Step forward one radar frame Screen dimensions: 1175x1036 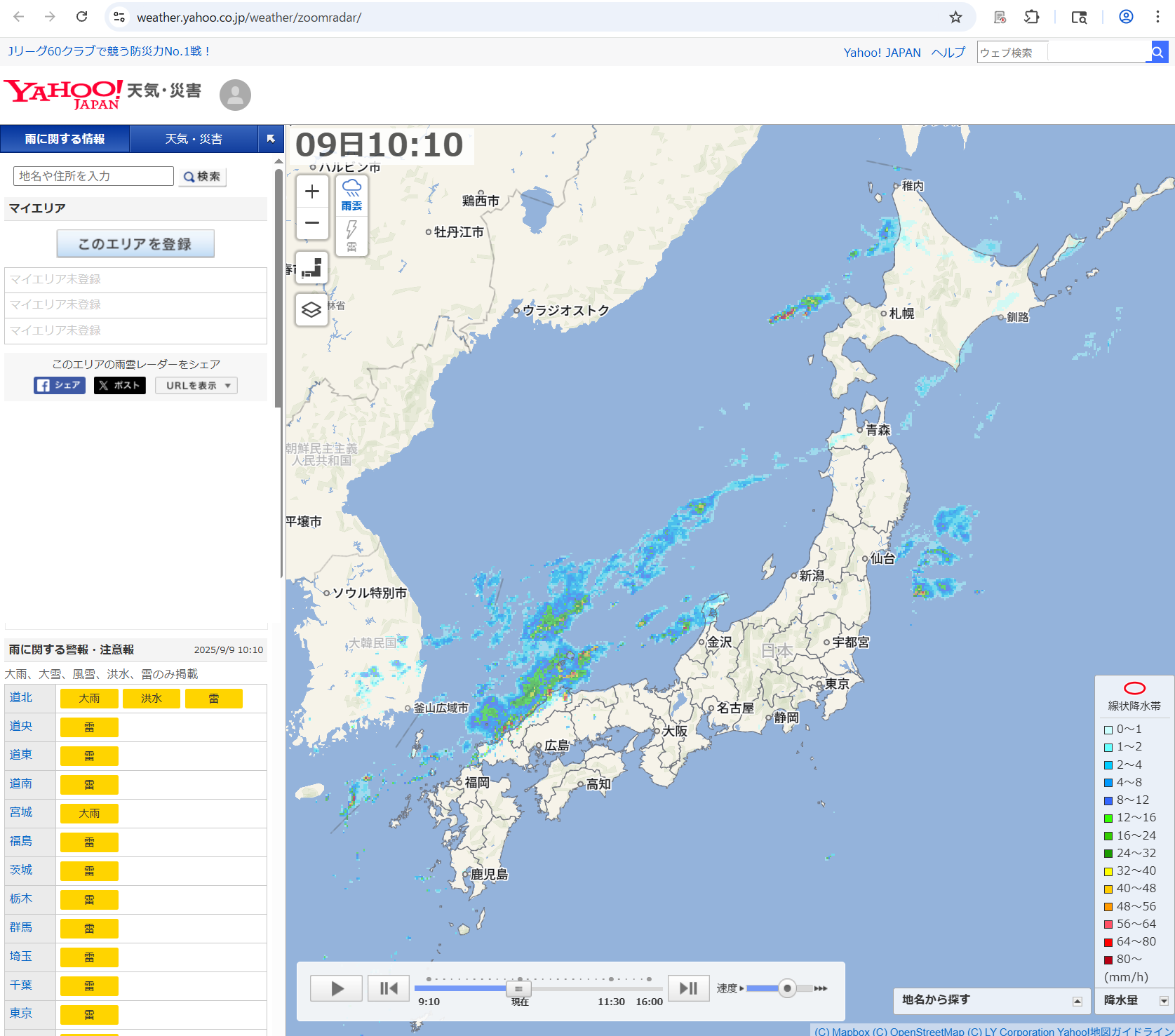pos(688,988)
